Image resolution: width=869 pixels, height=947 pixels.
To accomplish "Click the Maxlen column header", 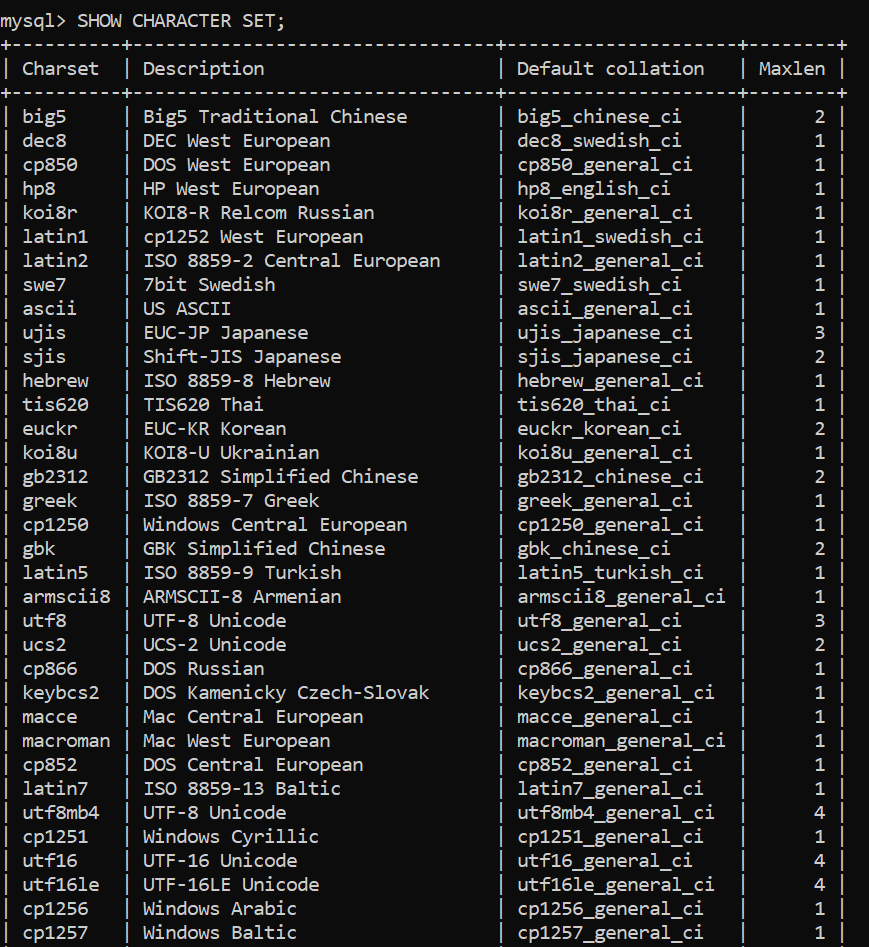I will pos(792,69).
